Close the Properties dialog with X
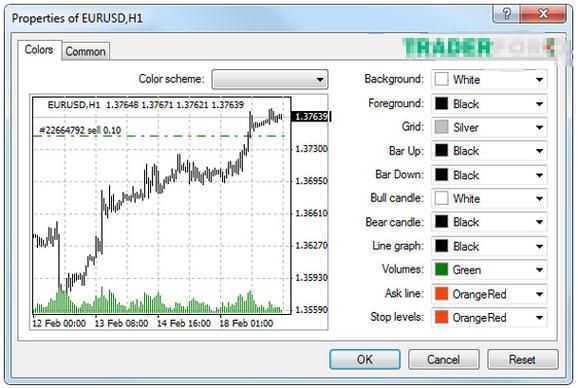The height and width of the screenshot is (388, 578). (x=543, y=14)
